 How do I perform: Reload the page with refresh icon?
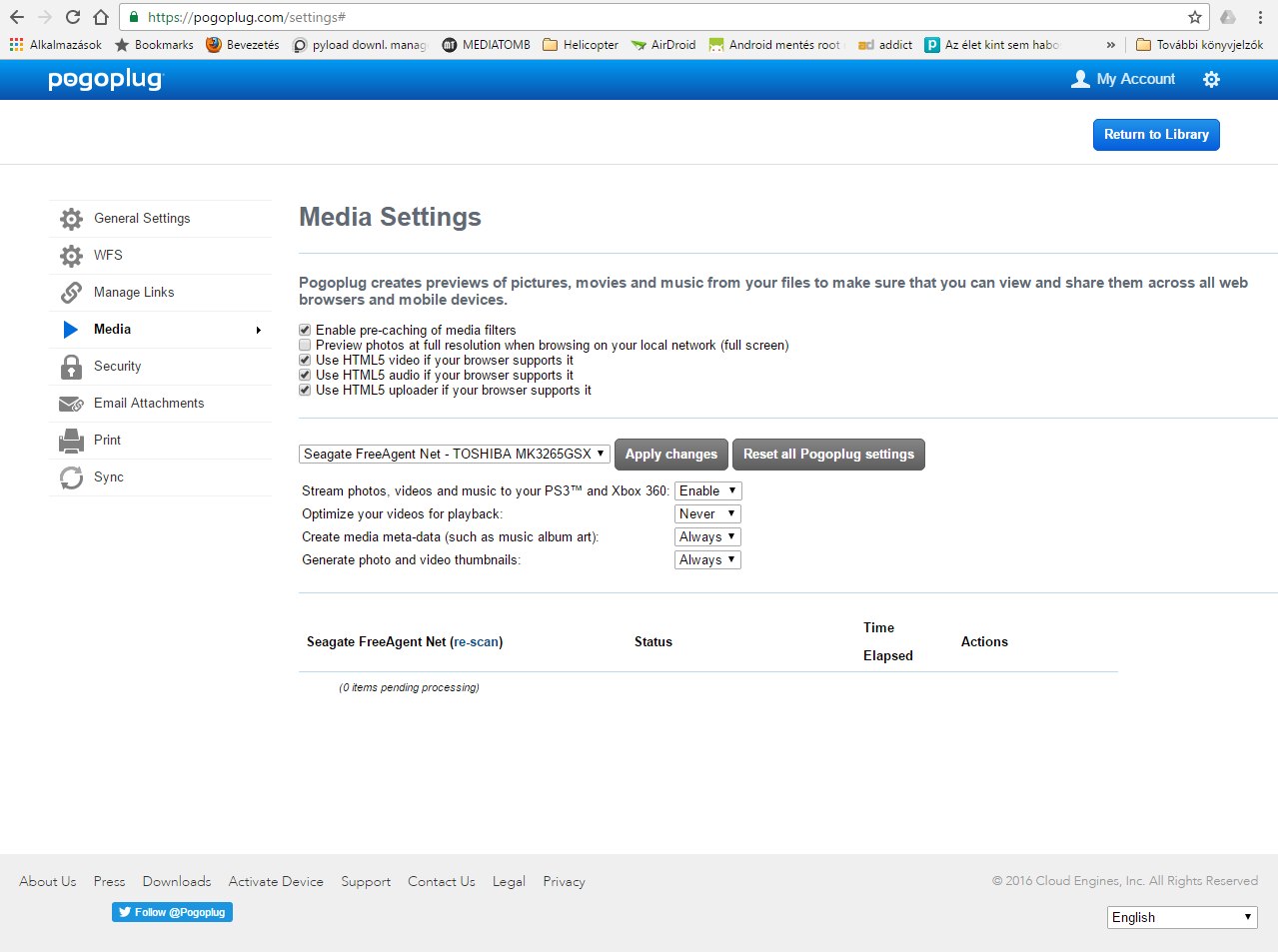pyautogui.click(x=73, y=17)
